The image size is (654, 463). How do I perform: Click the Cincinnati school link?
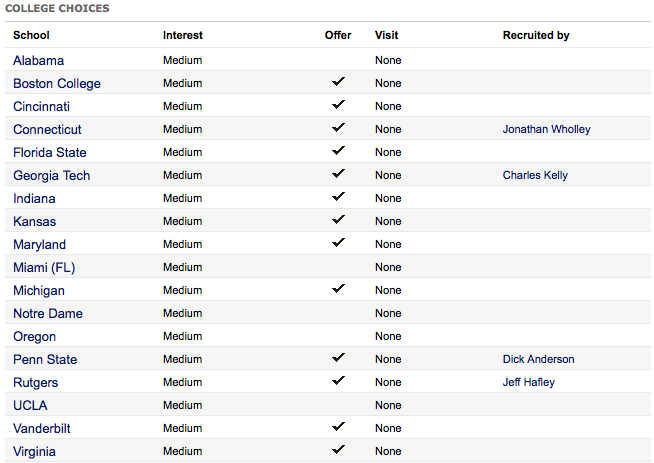[x=41, y=106]
